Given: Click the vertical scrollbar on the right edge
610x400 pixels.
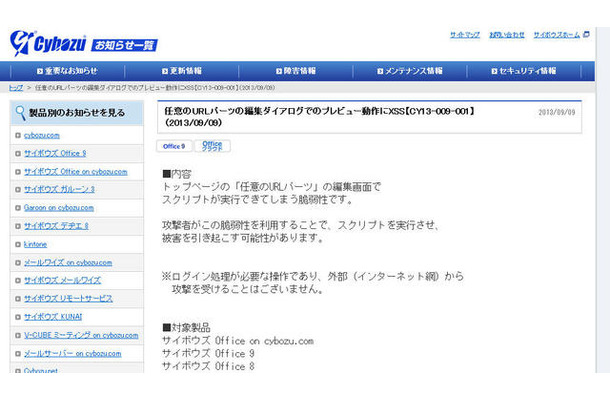Looking at the screenshot, I should [603, 200].
